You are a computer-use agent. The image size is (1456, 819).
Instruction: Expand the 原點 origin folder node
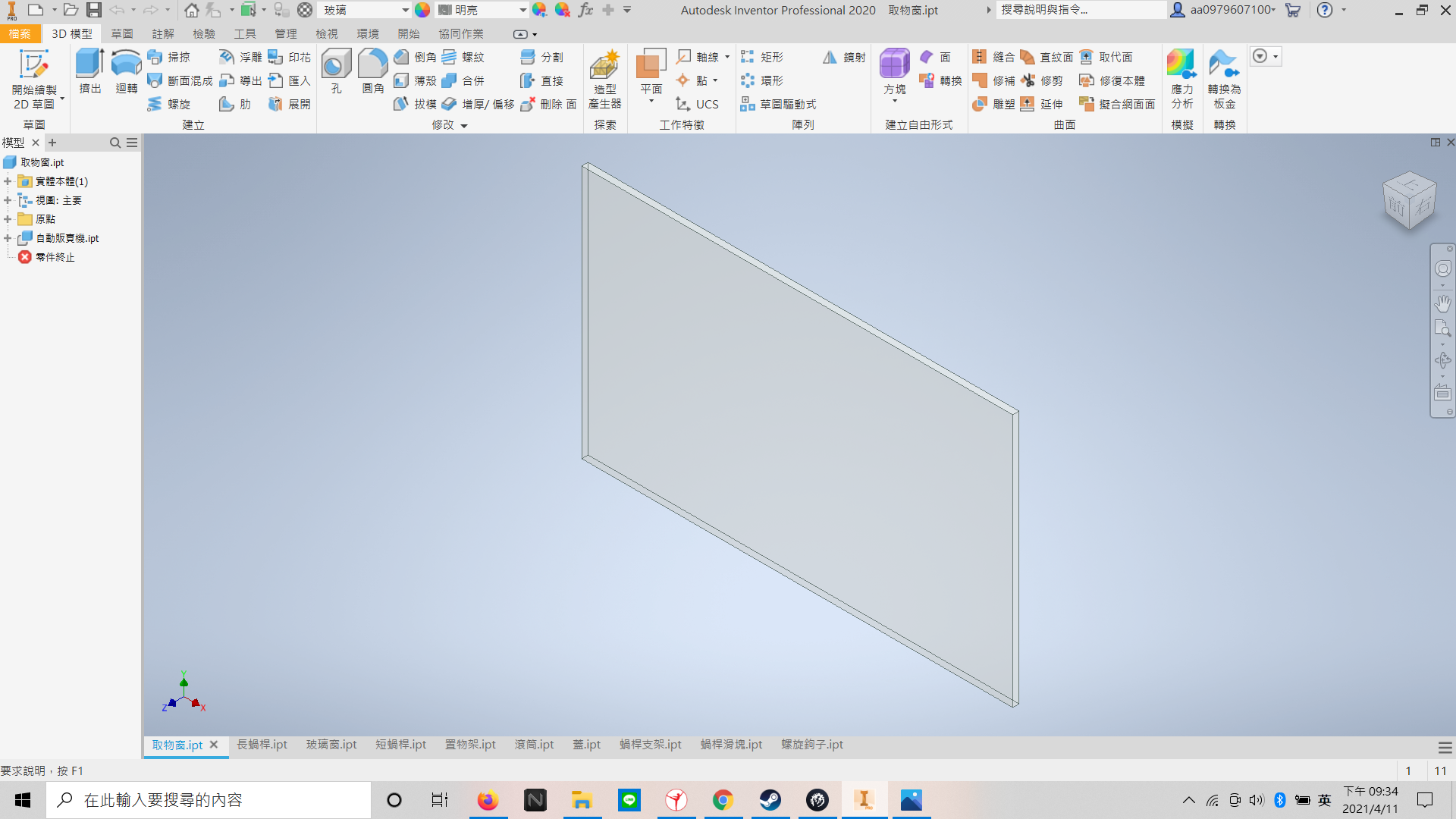click(x=8, y=219)
